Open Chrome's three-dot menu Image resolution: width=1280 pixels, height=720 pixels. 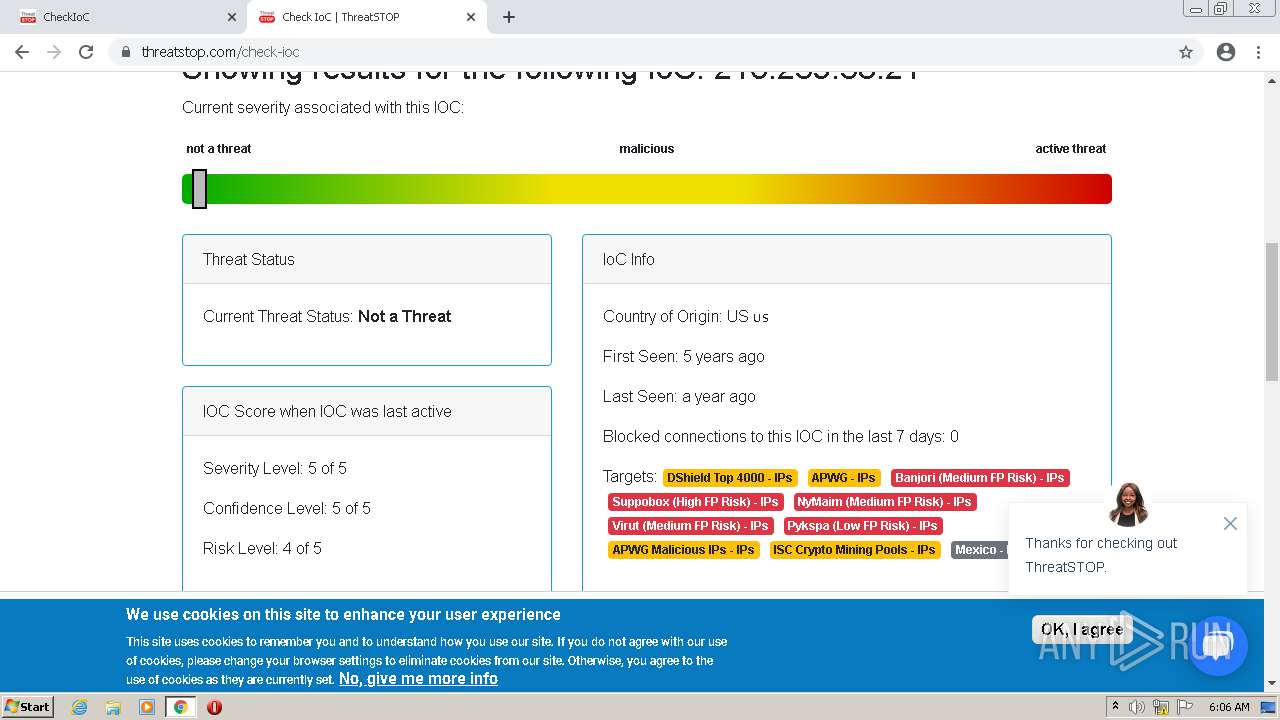pyautogui.click(x=1258, y=52)
